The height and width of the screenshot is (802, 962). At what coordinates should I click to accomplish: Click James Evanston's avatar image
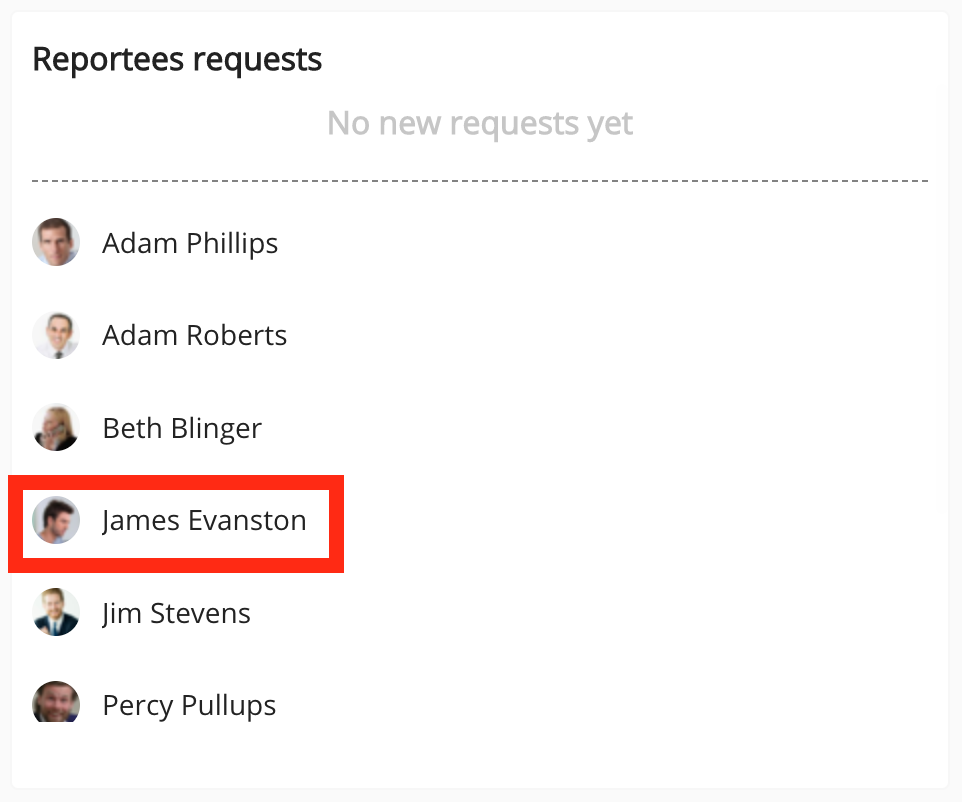pos(56,521)
